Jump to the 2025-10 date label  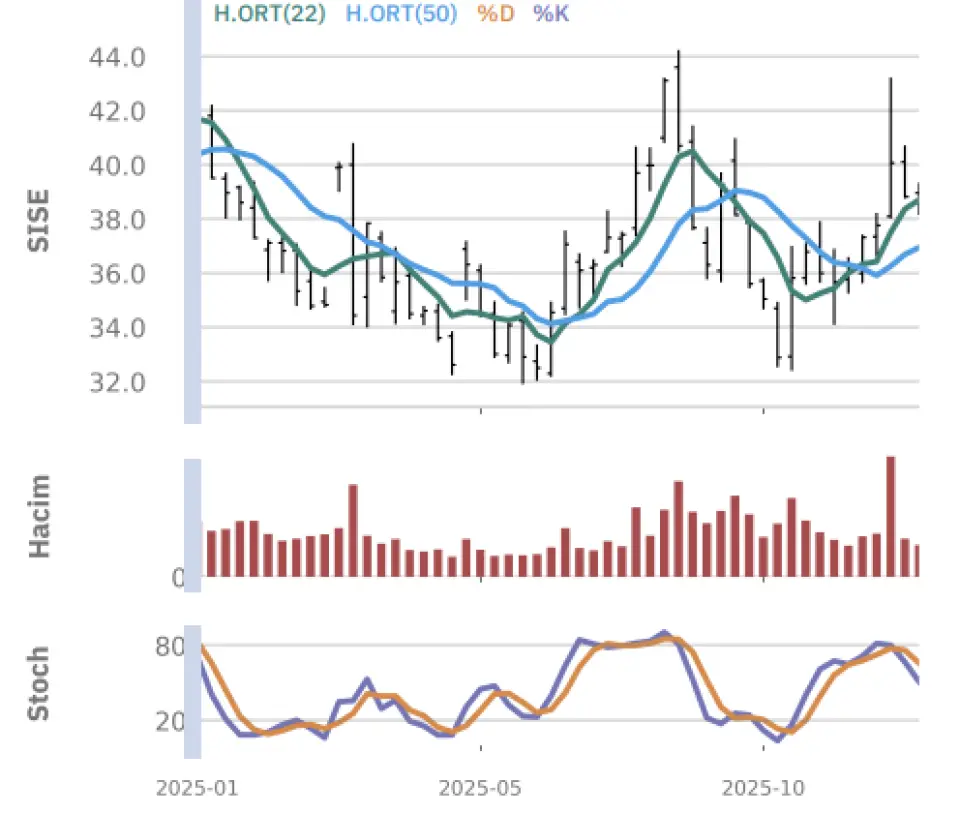click(x=764, y=789)
